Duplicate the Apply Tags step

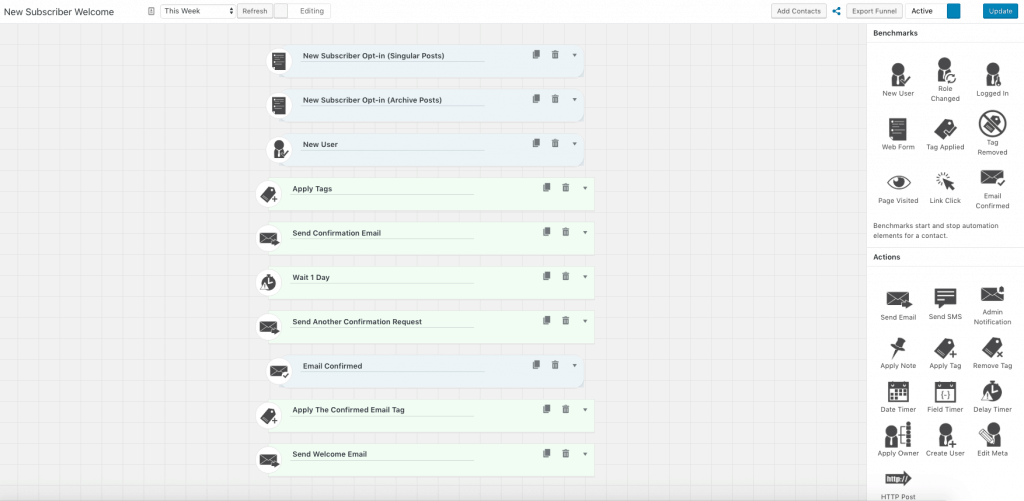(546, 187)
